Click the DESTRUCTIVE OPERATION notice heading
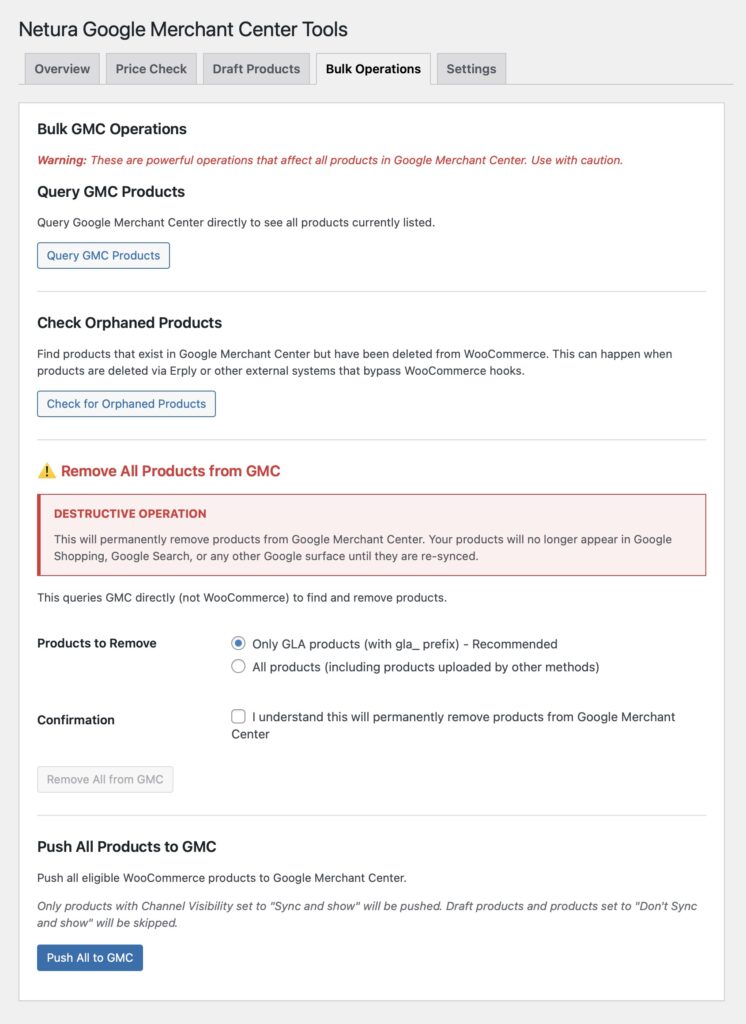The height and width of the screenshot is (1024, 746). 130,514
